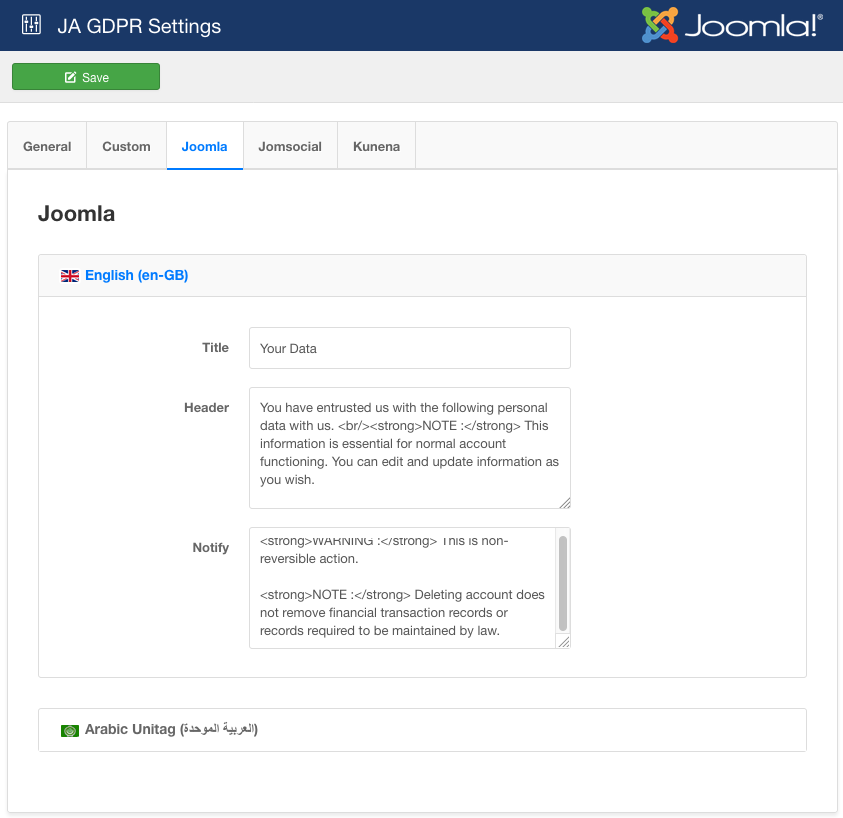Collapse the English (en-GB) section
This screenshot has width=843, height=818.
(136, 275)
